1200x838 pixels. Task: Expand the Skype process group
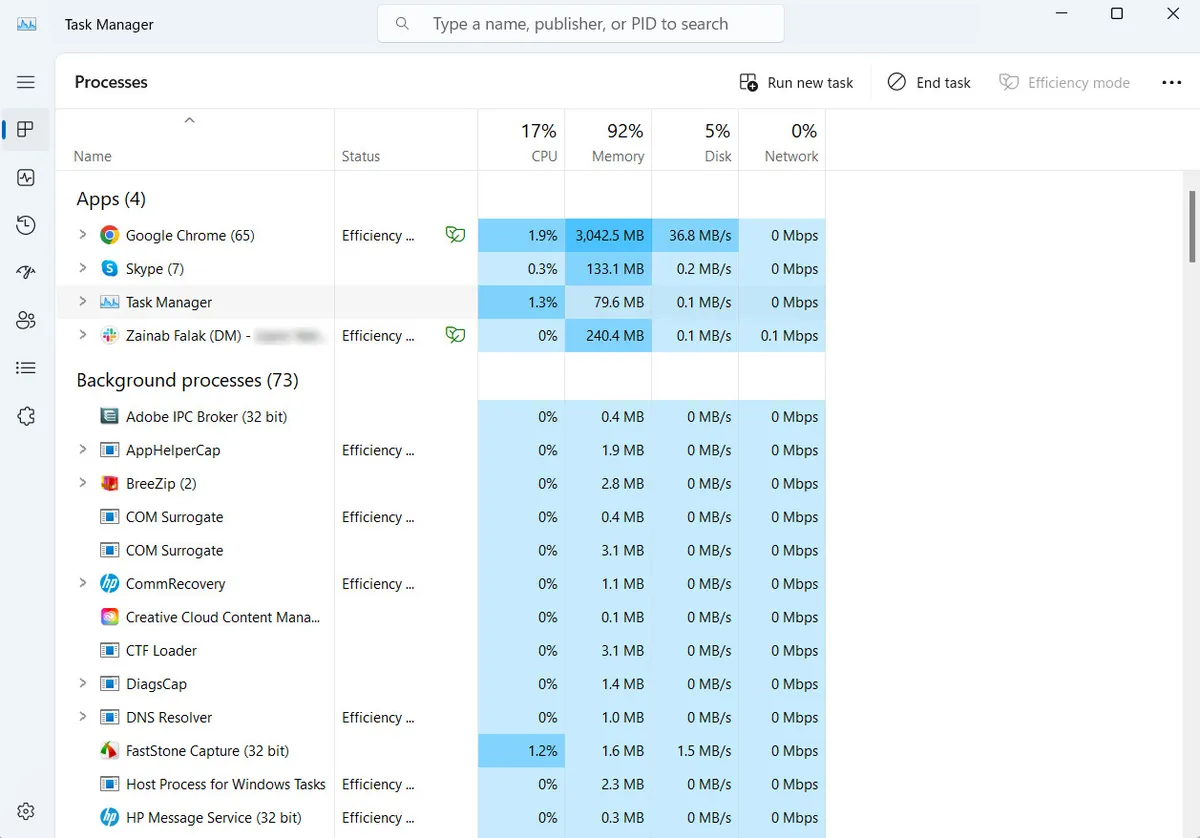point(83,268)
